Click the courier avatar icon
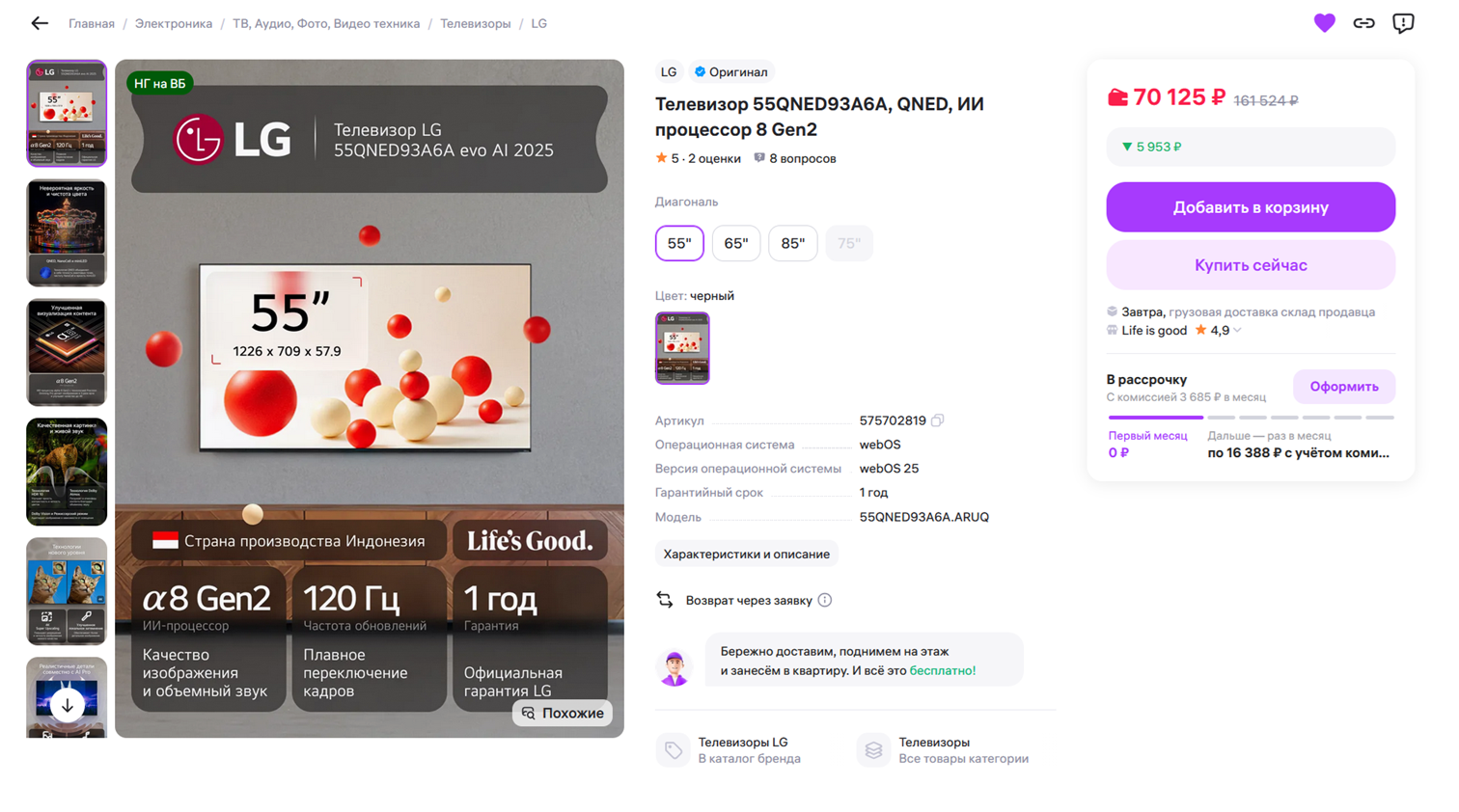The width and height of the screenshot is (1459, 812). [x=674, y=667]
